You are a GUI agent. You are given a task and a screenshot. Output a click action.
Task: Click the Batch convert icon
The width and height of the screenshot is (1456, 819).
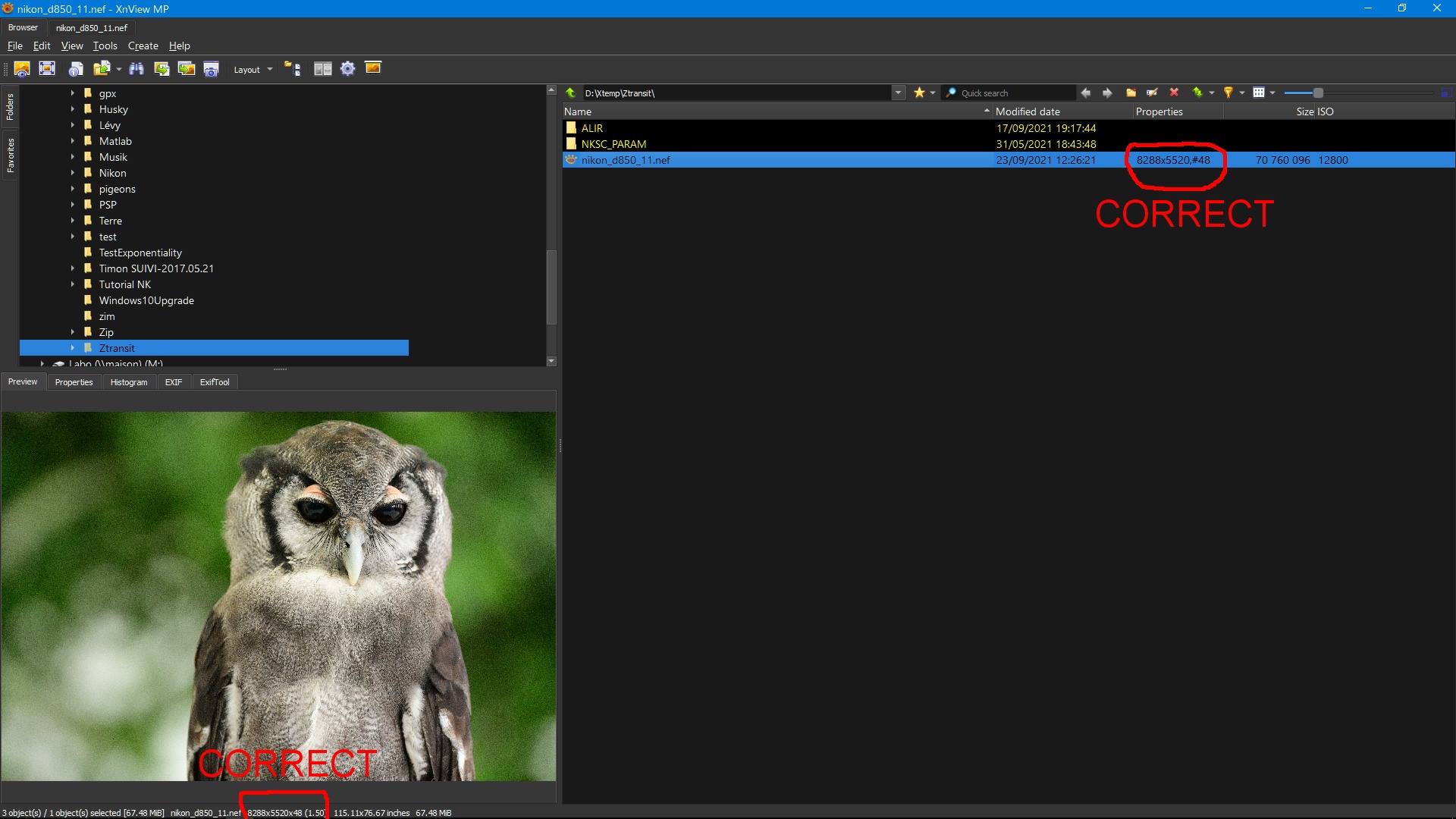(162, 69)
